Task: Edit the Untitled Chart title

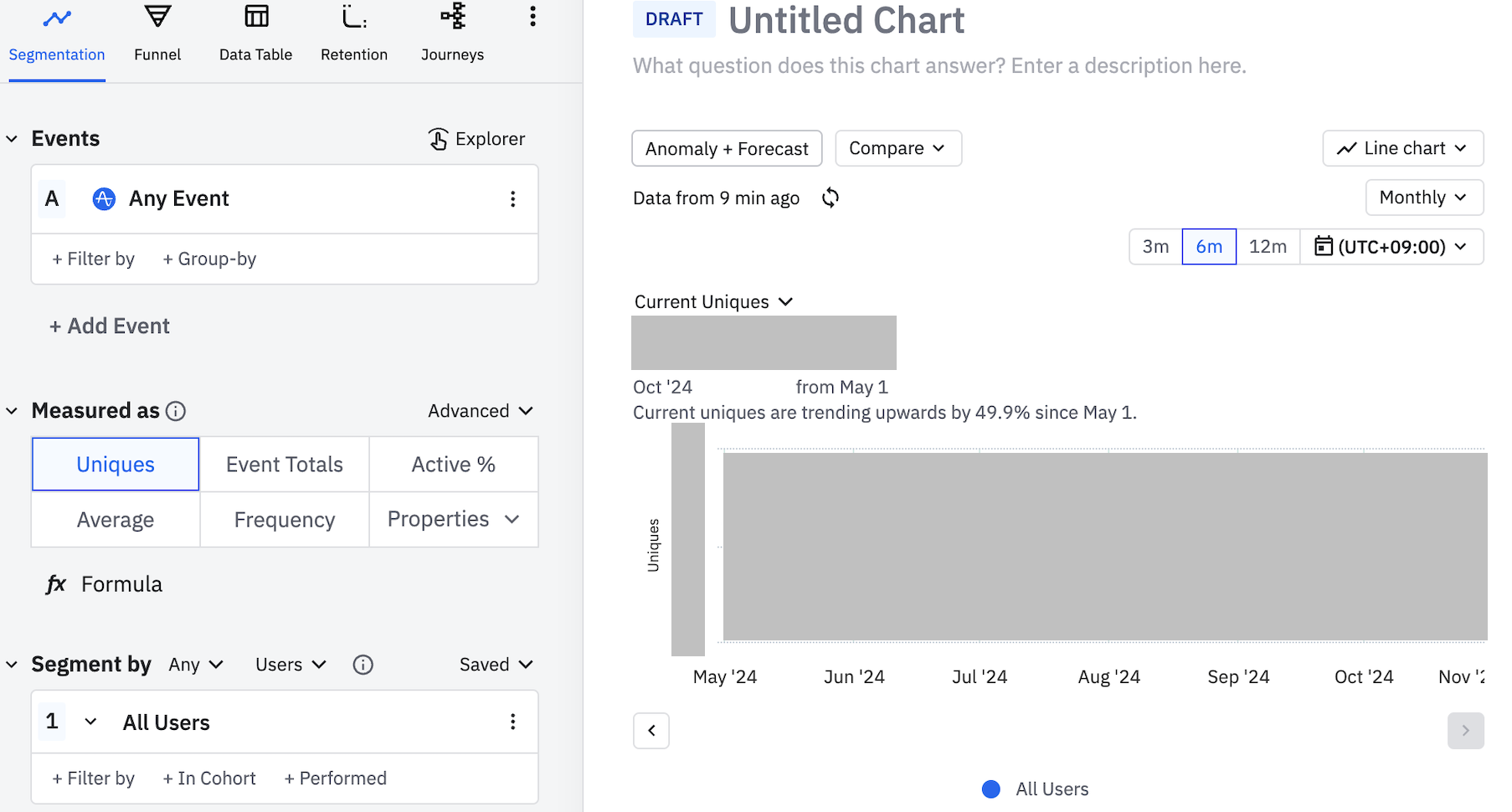Action: 846,20
